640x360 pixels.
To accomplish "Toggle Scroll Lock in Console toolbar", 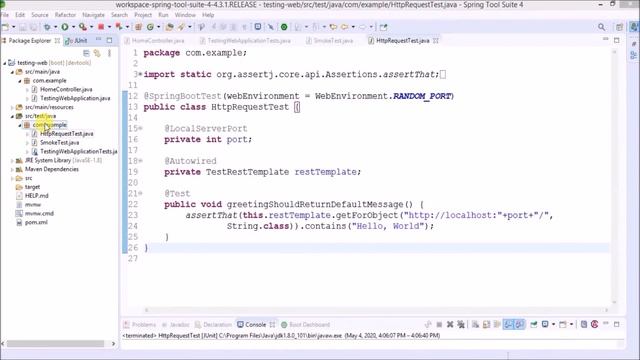I will click(x=486, y=324).
